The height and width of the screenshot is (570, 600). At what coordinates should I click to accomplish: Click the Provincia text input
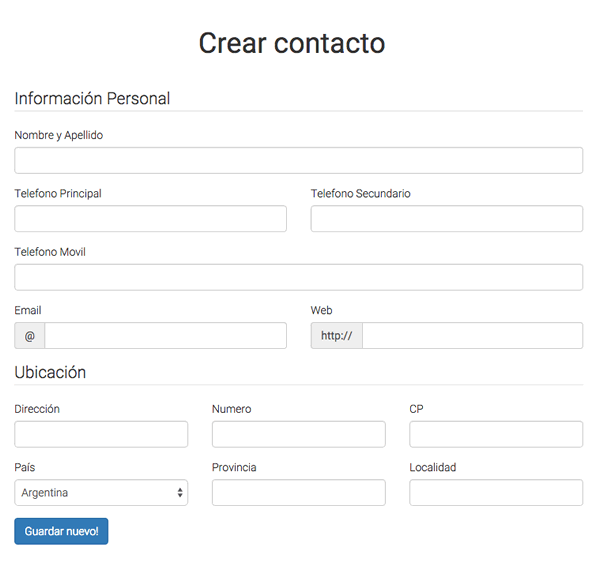pos(298,493)
